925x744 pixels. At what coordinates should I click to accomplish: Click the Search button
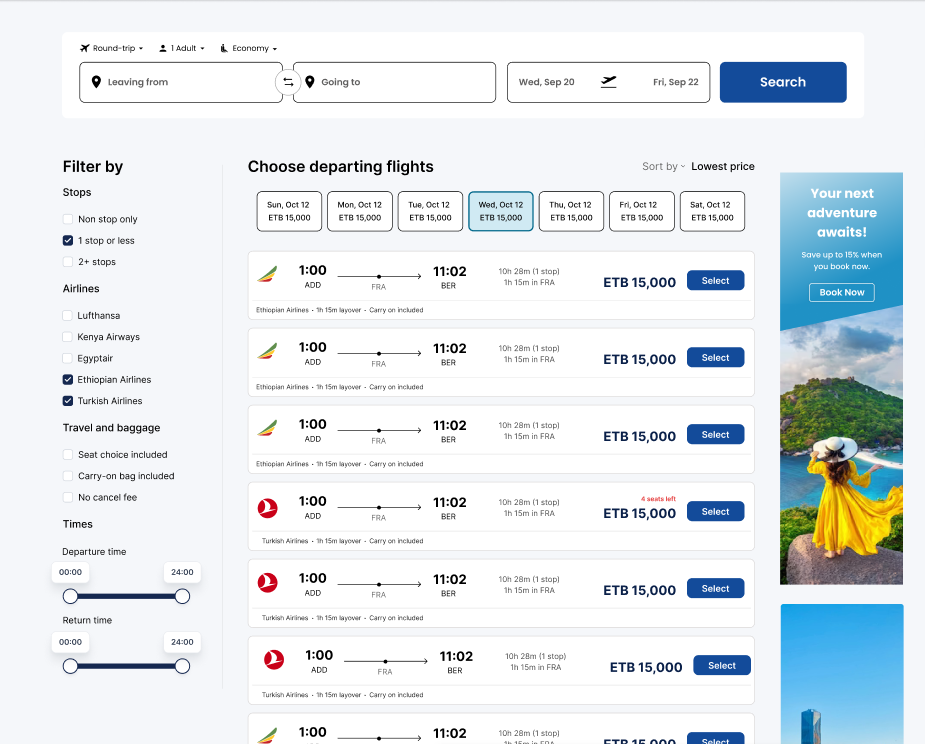pos(783,82)
